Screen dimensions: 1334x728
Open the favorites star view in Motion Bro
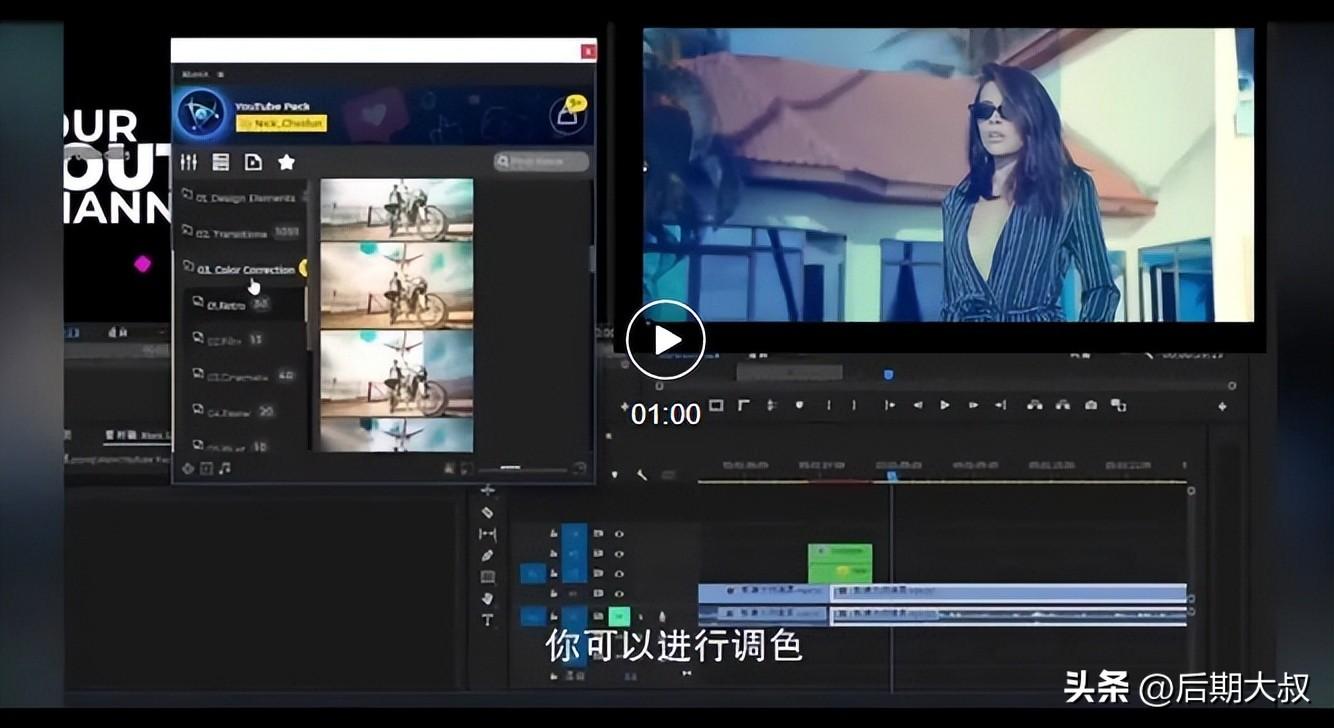click(x=287, y=162)
